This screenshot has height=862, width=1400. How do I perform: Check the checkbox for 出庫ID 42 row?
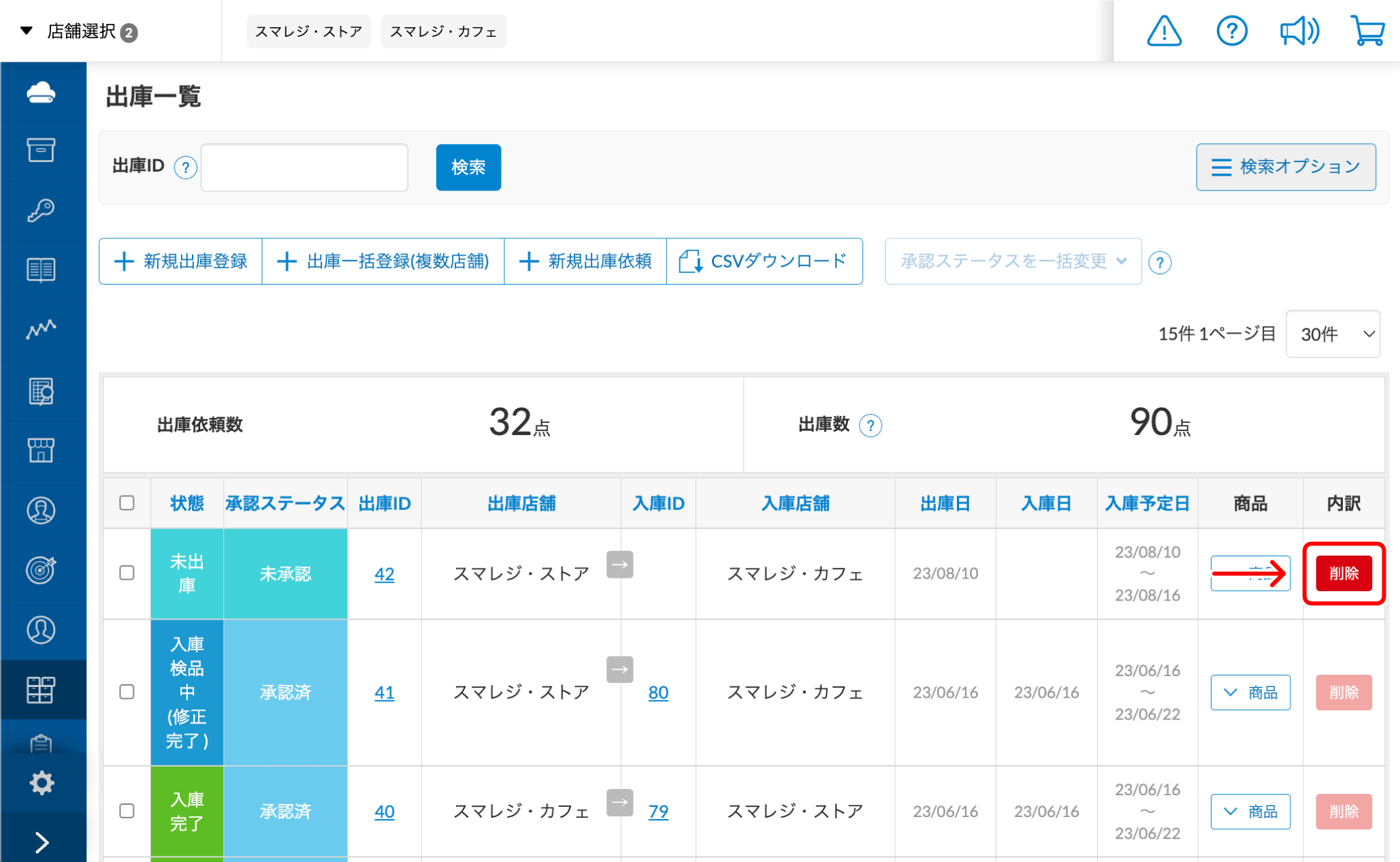click(x=127, y=573)
